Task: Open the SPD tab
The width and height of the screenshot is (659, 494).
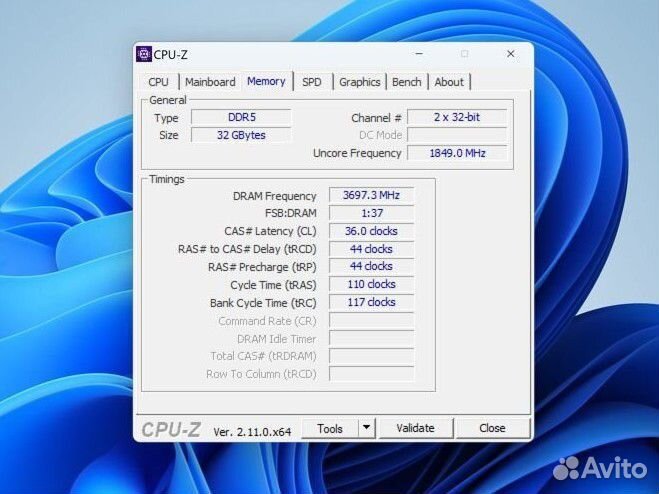Action: point(312,82)
